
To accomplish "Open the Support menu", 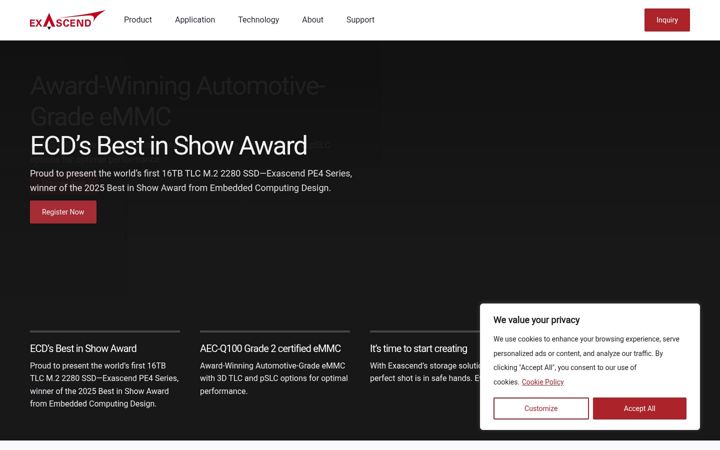I will click(x=360, y=20).
